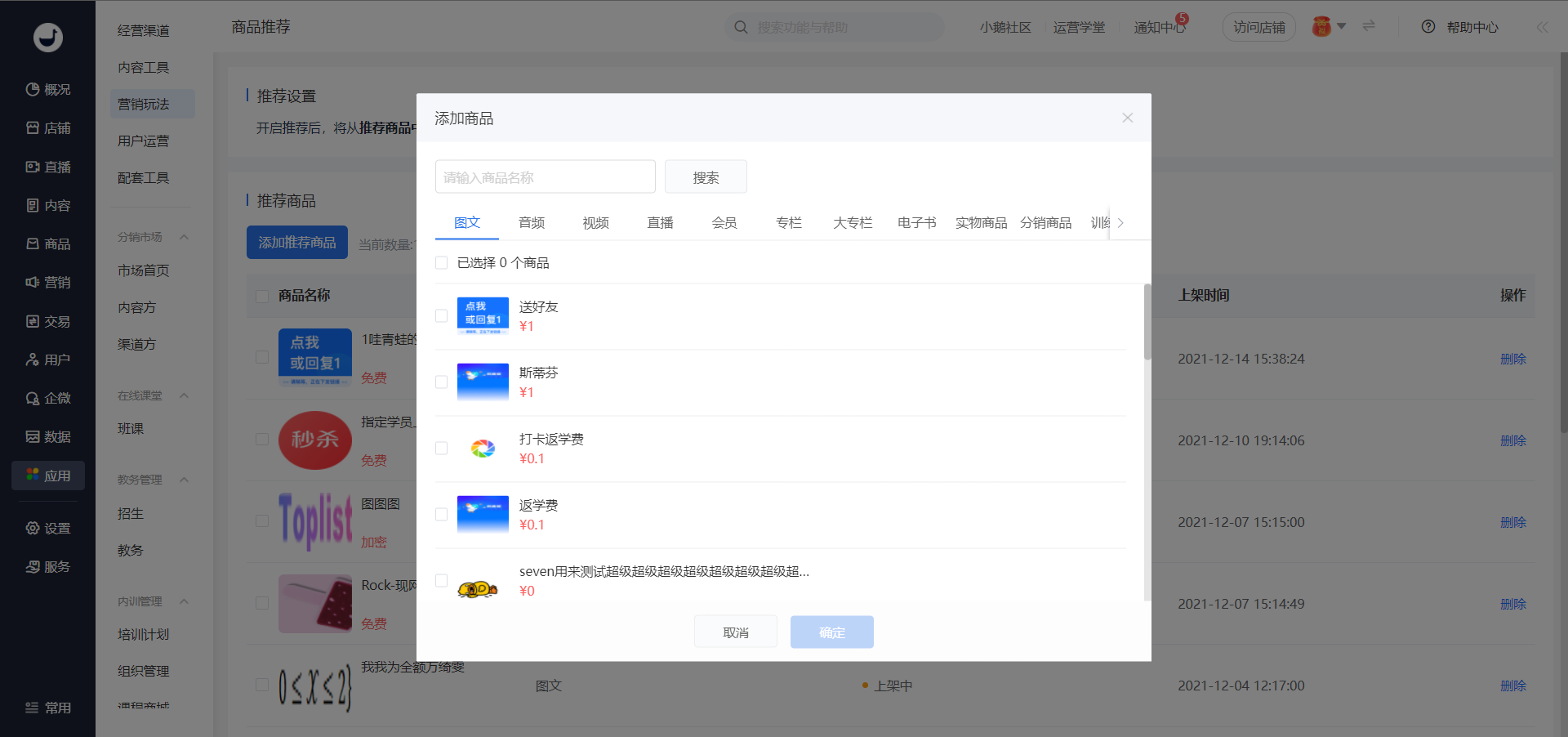The image size is (1568, 737).
Task: Switch to the 视频 tab
Action: point(596,222)
